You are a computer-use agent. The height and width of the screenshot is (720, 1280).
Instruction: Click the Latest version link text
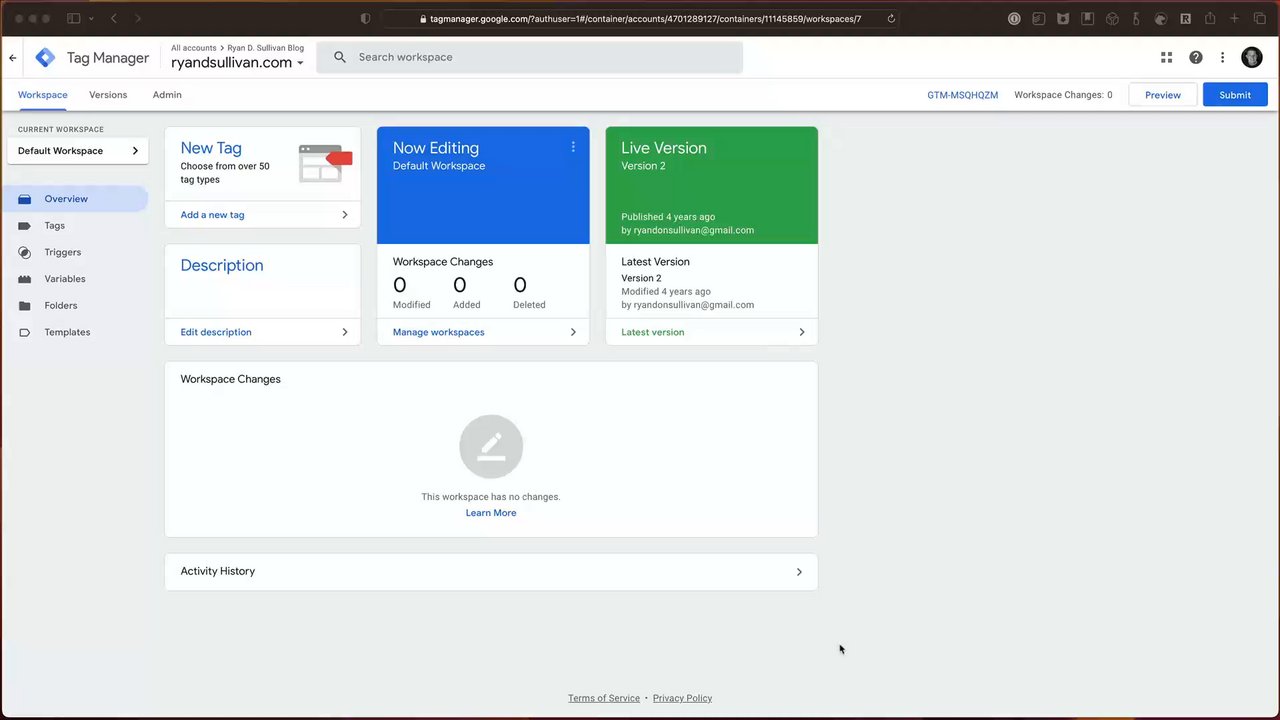tap(653, 332)
